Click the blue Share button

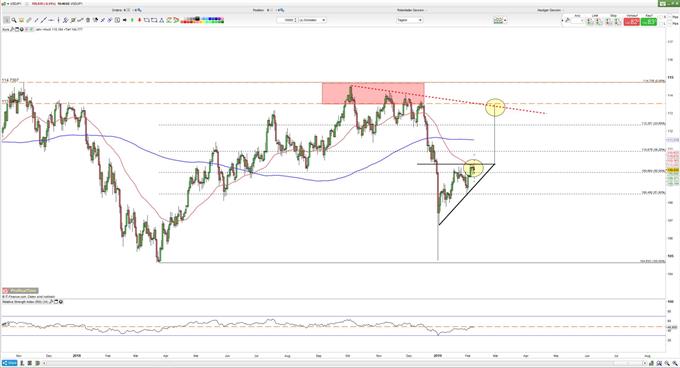[9, 363]
